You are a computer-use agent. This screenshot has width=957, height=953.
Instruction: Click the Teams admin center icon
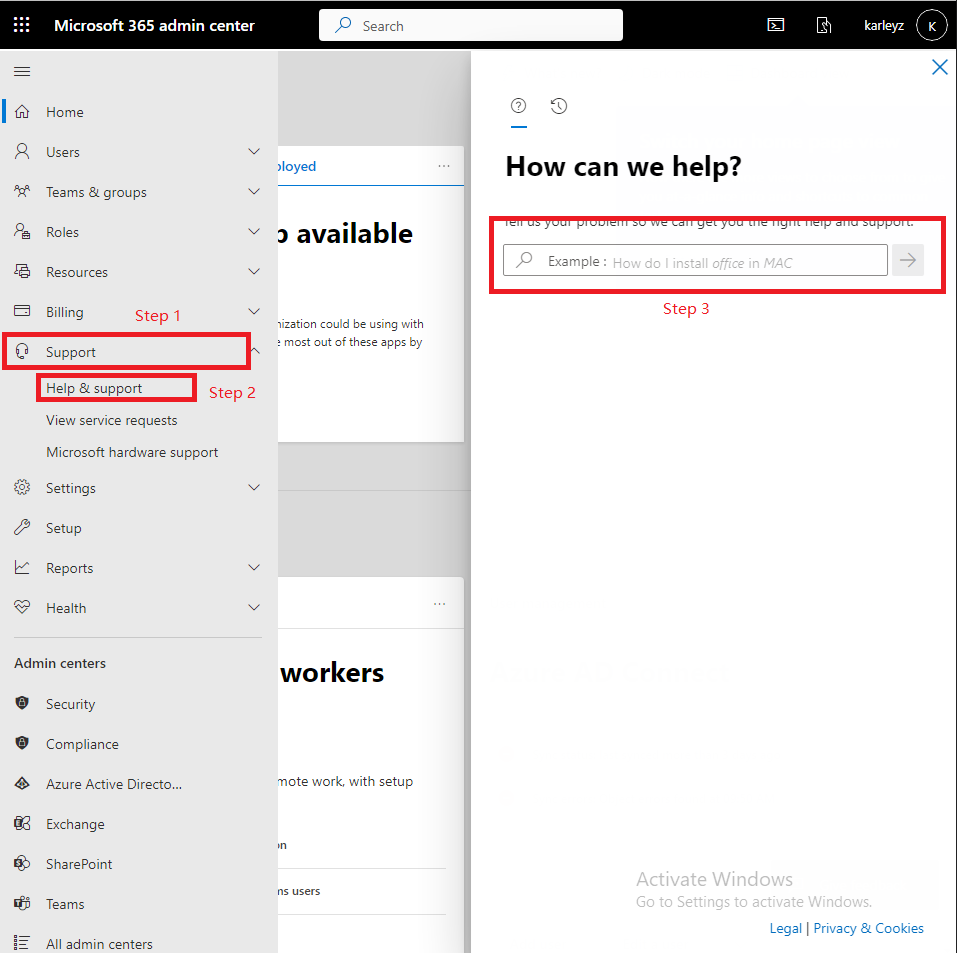click(22, 903)
